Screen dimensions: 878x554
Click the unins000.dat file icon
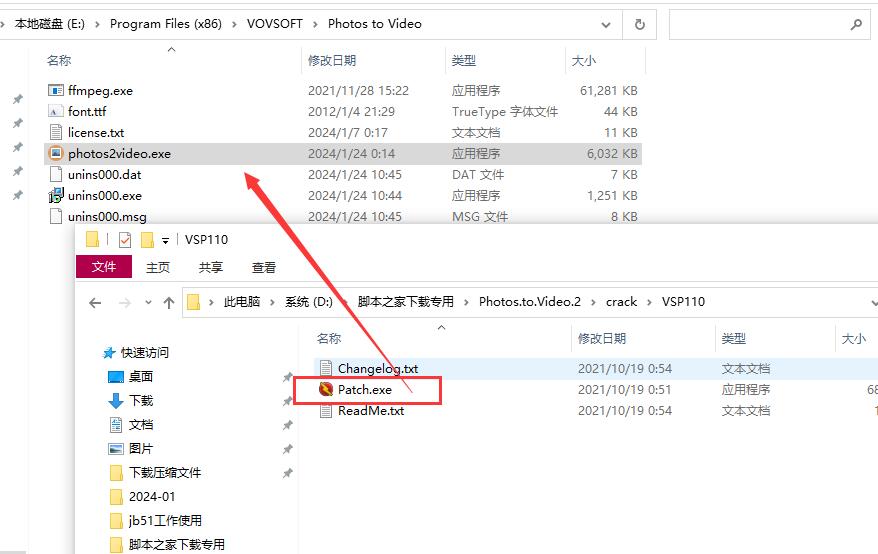pos(55,174)
